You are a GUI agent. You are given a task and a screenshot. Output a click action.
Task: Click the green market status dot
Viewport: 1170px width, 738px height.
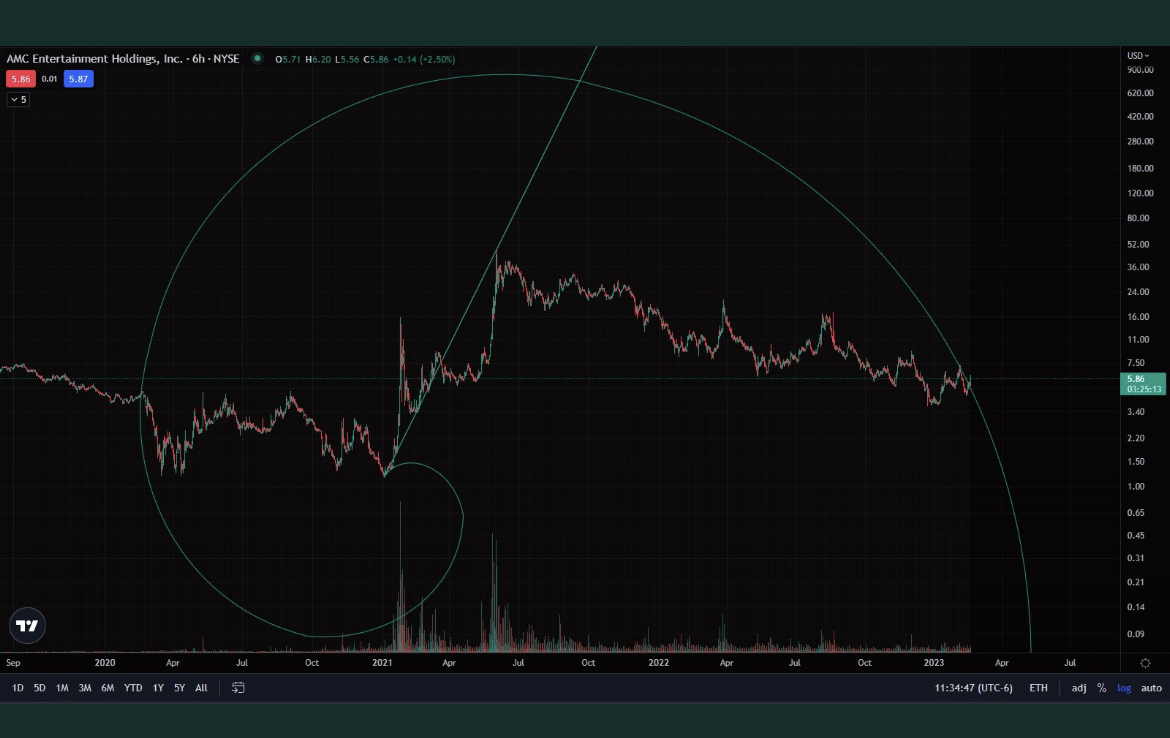(256, 59)
